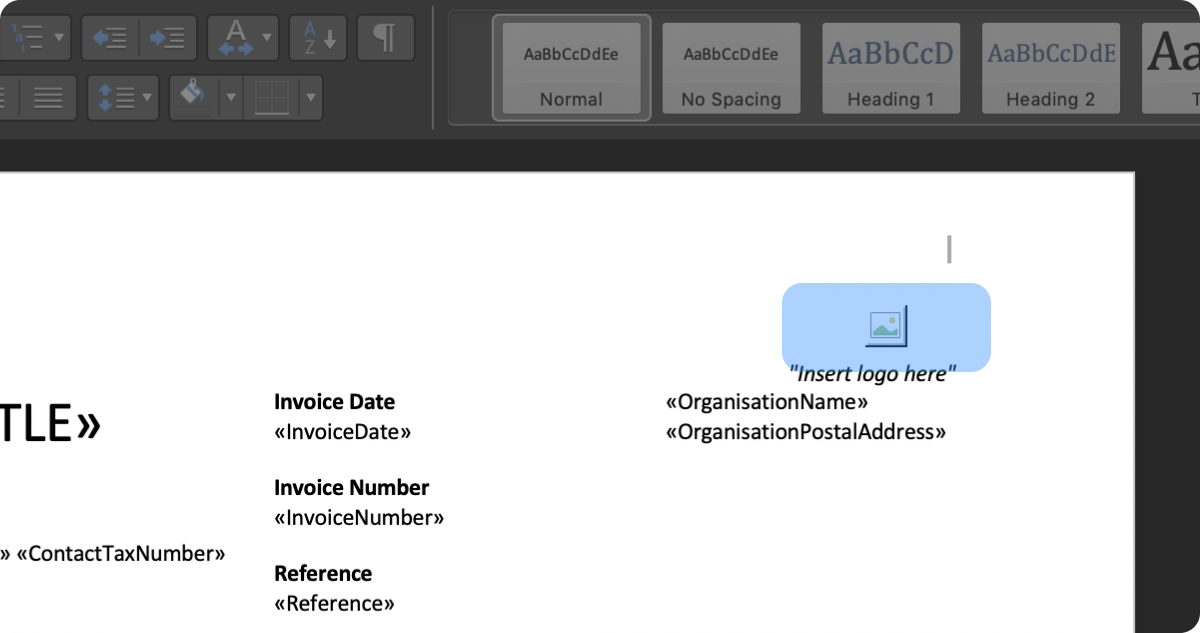Apply shading with the paint bucket
This screenshot has width=1200, height=633.
192,98
